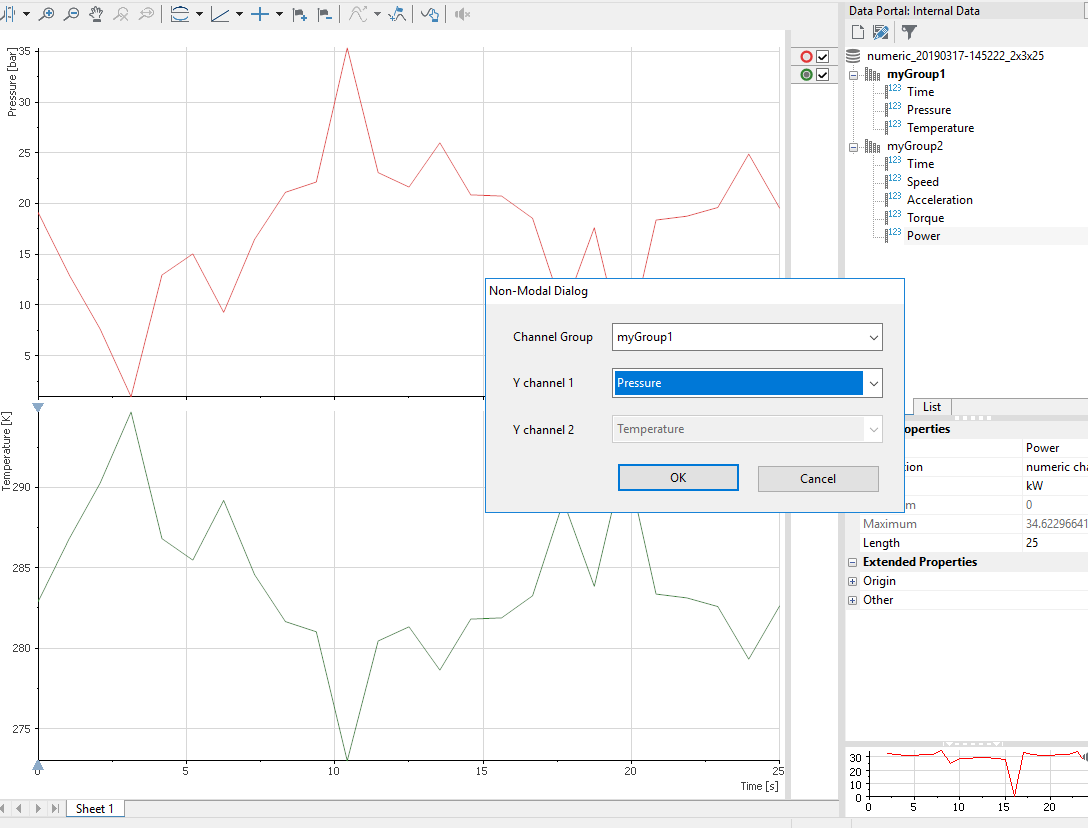Uncheck the red curve legend checkbox

[823, 57]
